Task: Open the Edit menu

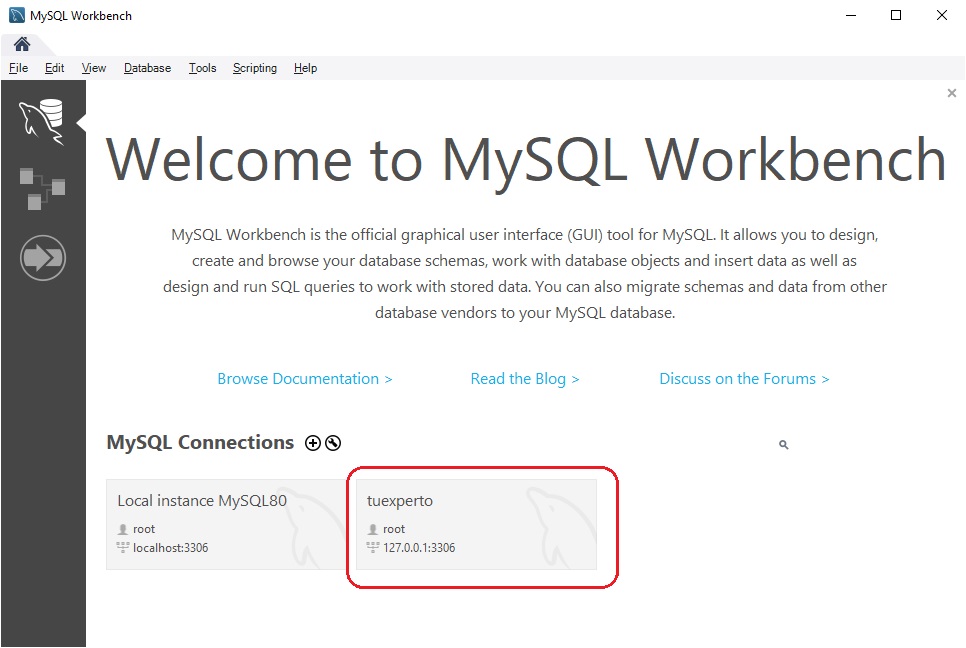Action: (x=54, y=68)
